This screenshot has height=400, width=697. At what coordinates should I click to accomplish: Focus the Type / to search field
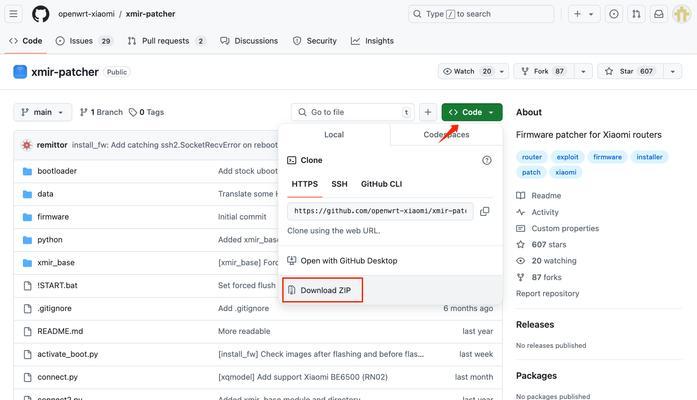point(481,14)
